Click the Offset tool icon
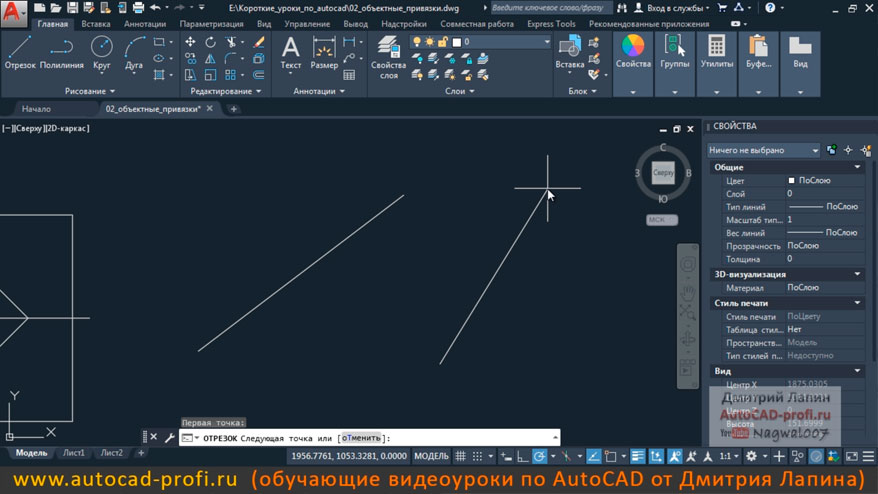878x494 pixels. pyautogui.click(x=259, y=74)
